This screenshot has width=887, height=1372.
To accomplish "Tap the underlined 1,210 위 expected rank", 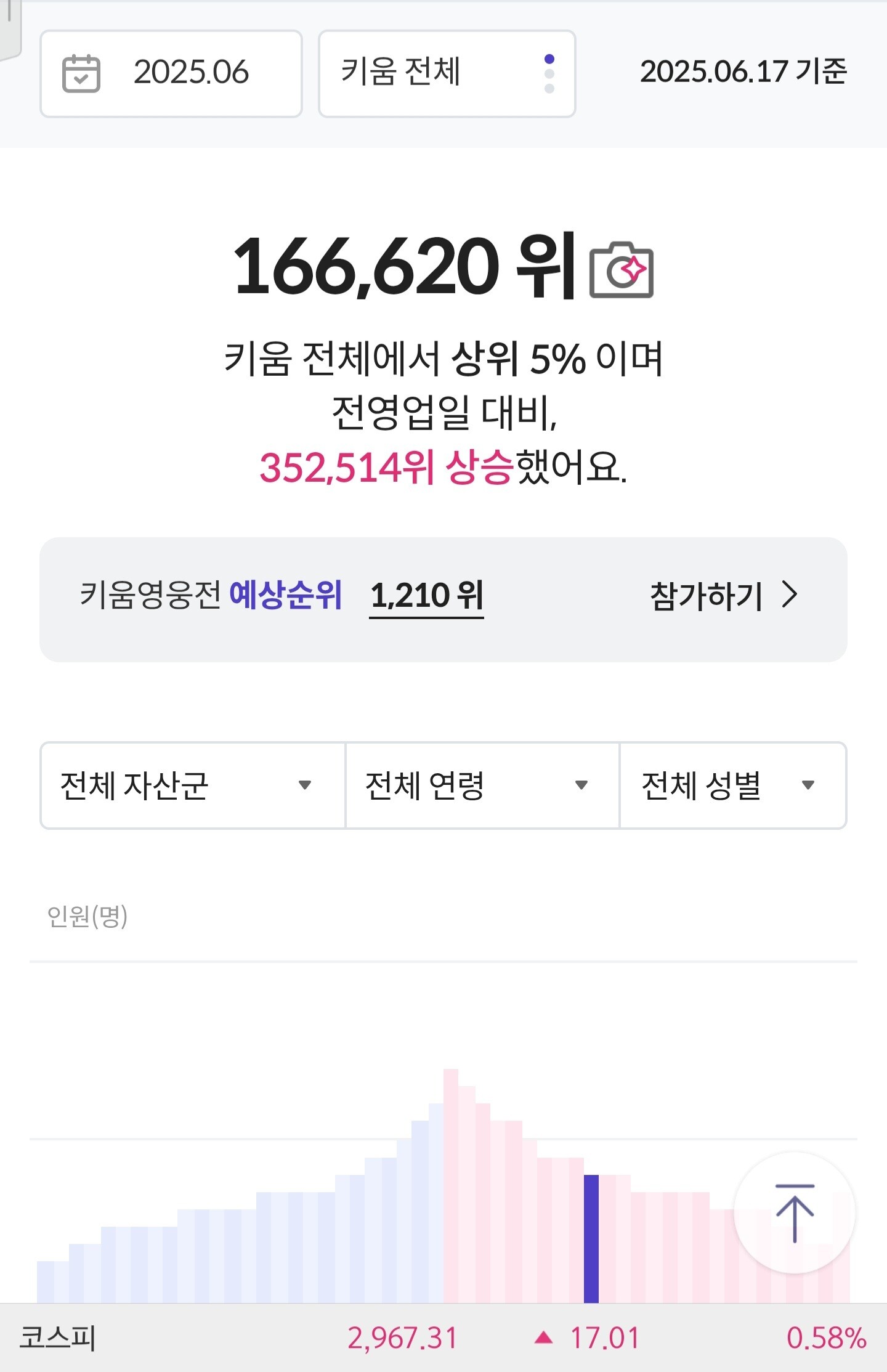I will pyautogui.click(x=426, y=596).
